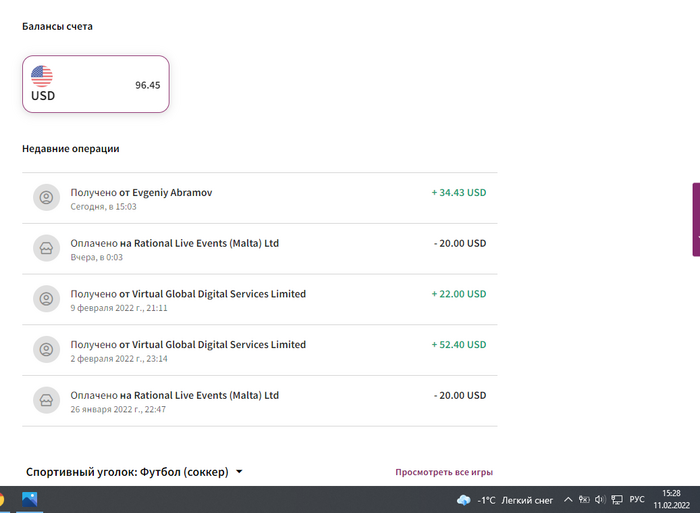Screen dimensions: 700x513
Task: Click person icon beside Evgeniy Abramov transaction
Action: [46, 197]
